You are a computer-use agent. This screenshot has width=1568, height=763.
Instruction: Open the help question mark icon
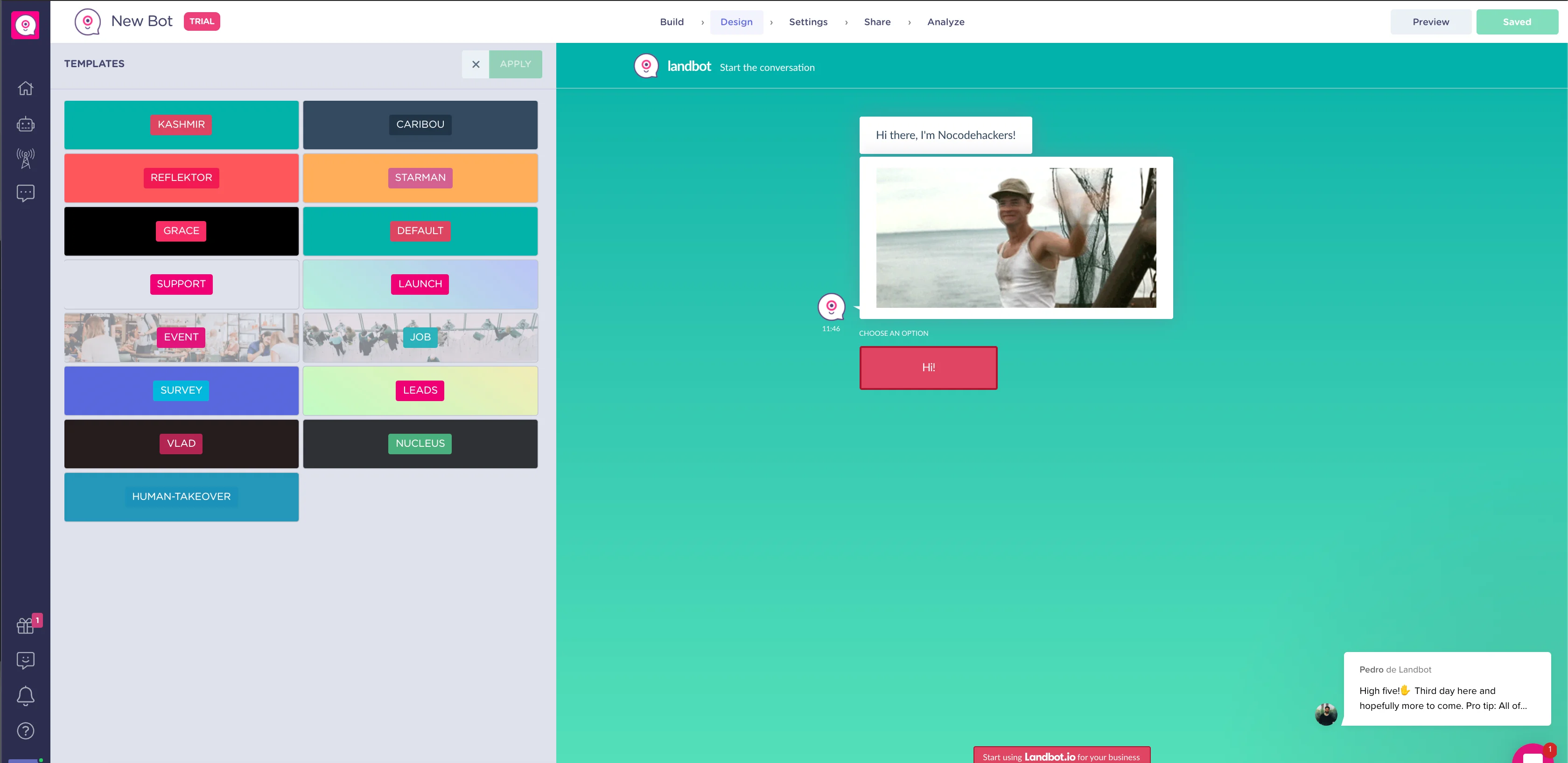(25, 730)
